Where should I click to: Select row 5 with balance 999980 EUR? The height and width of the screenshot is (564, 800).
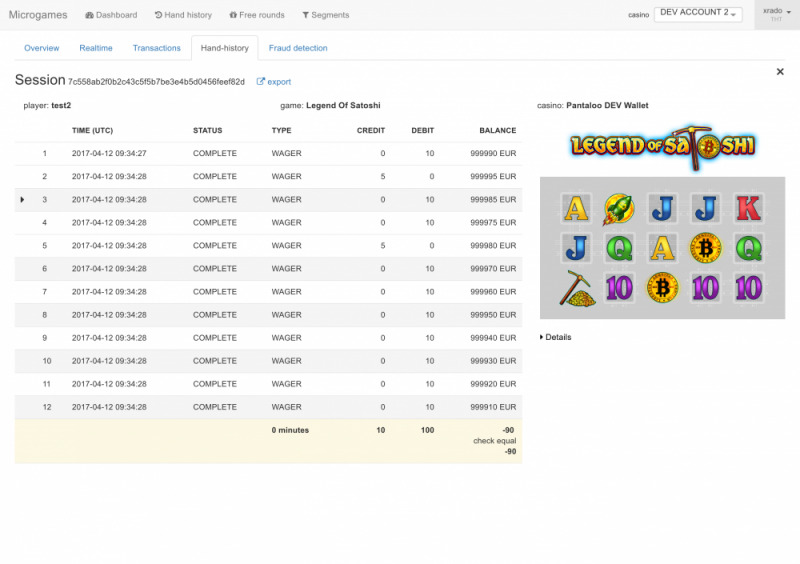268,246
